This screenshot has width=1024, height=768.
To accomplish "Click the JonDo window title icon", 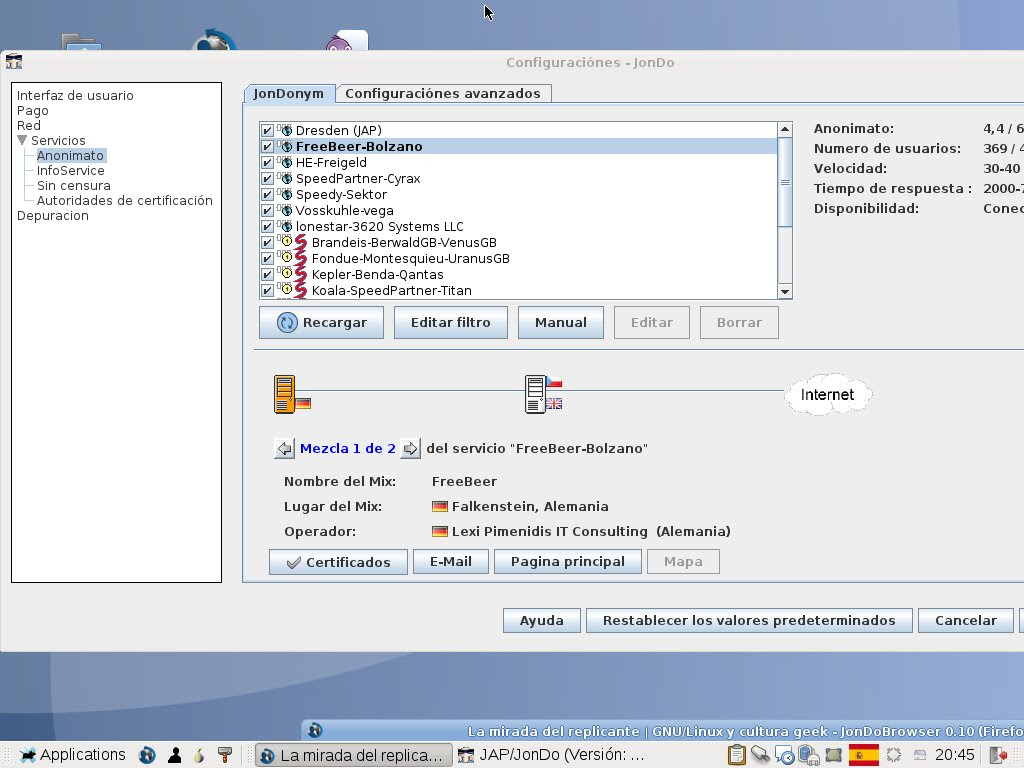I will click(14, 62).
